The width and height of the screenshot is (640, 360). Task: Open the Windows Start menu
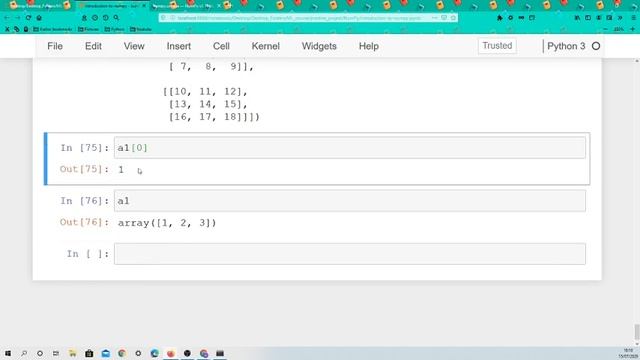(8, 353)
